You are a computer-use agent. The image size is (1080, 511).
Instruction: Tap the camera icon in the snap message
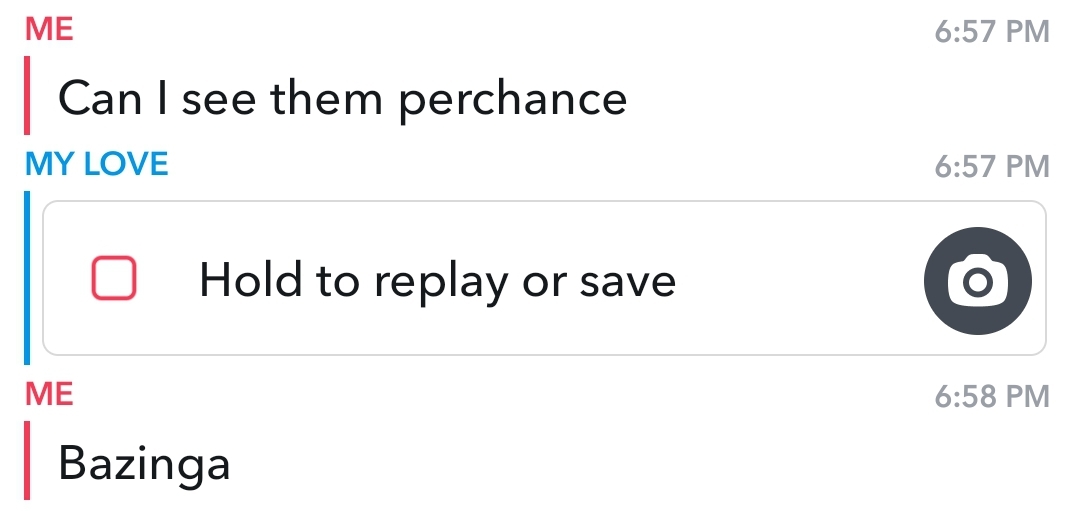(977, 284)
